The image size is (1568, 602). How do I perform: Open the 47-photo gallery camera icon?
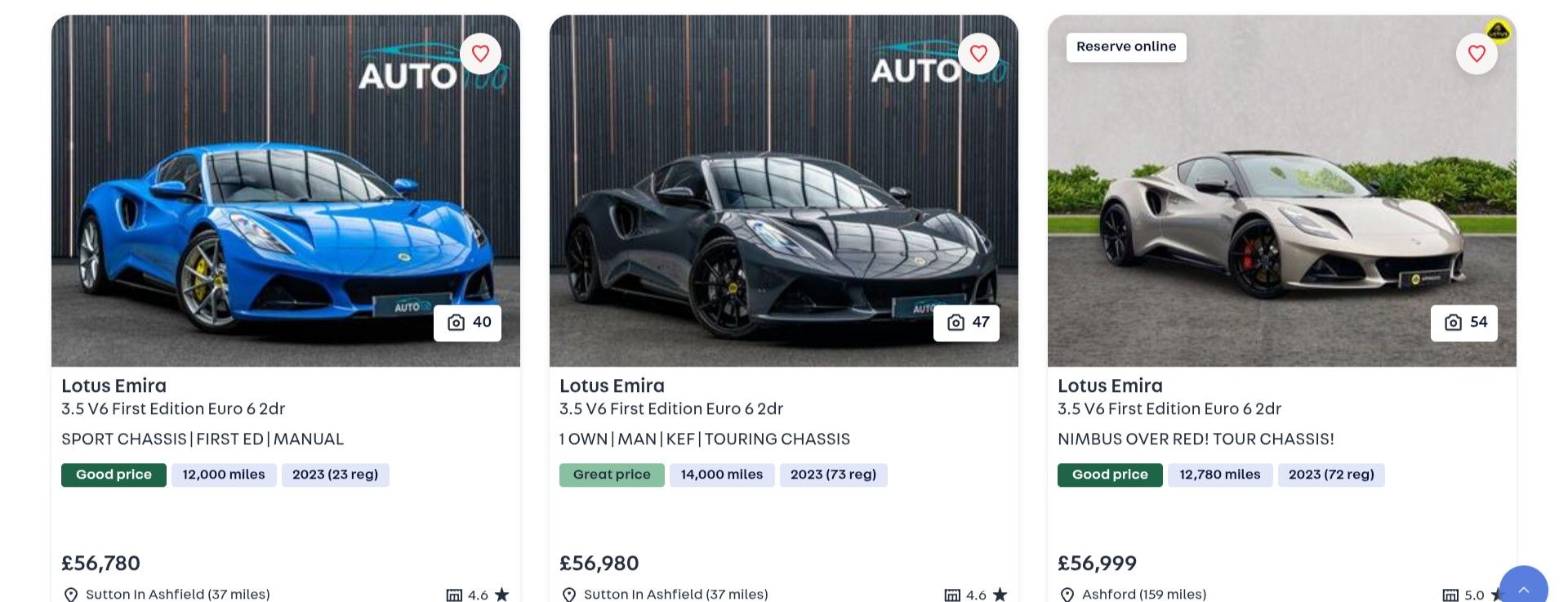(955, 323)
